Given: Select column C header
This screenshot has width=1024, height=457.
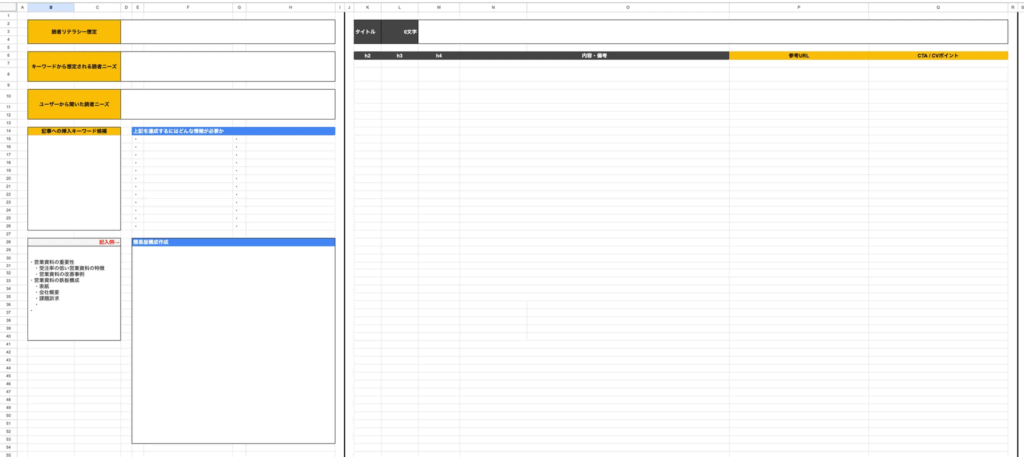Looking at the screenshot, I should 97,7.
